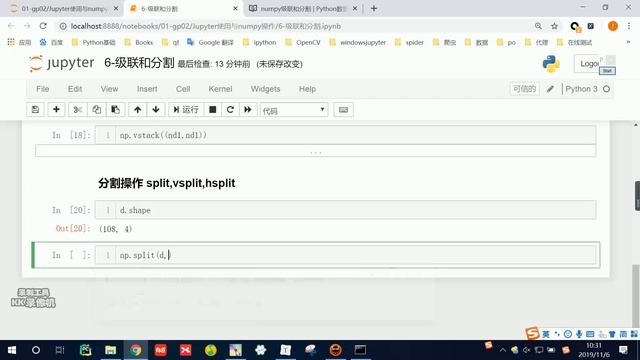Click the Python 3 kernel status circle

click(x=607, y=89)
